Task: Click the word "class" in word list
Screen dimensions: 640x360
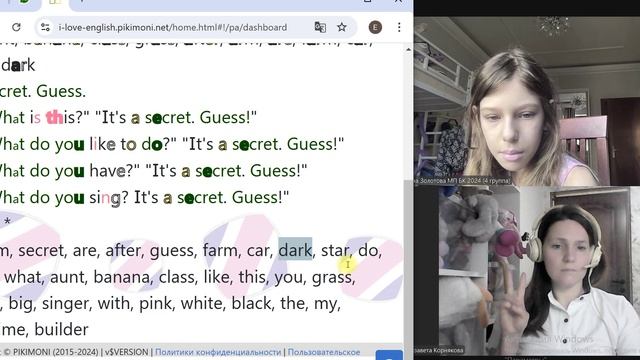Action: [177, 277]
